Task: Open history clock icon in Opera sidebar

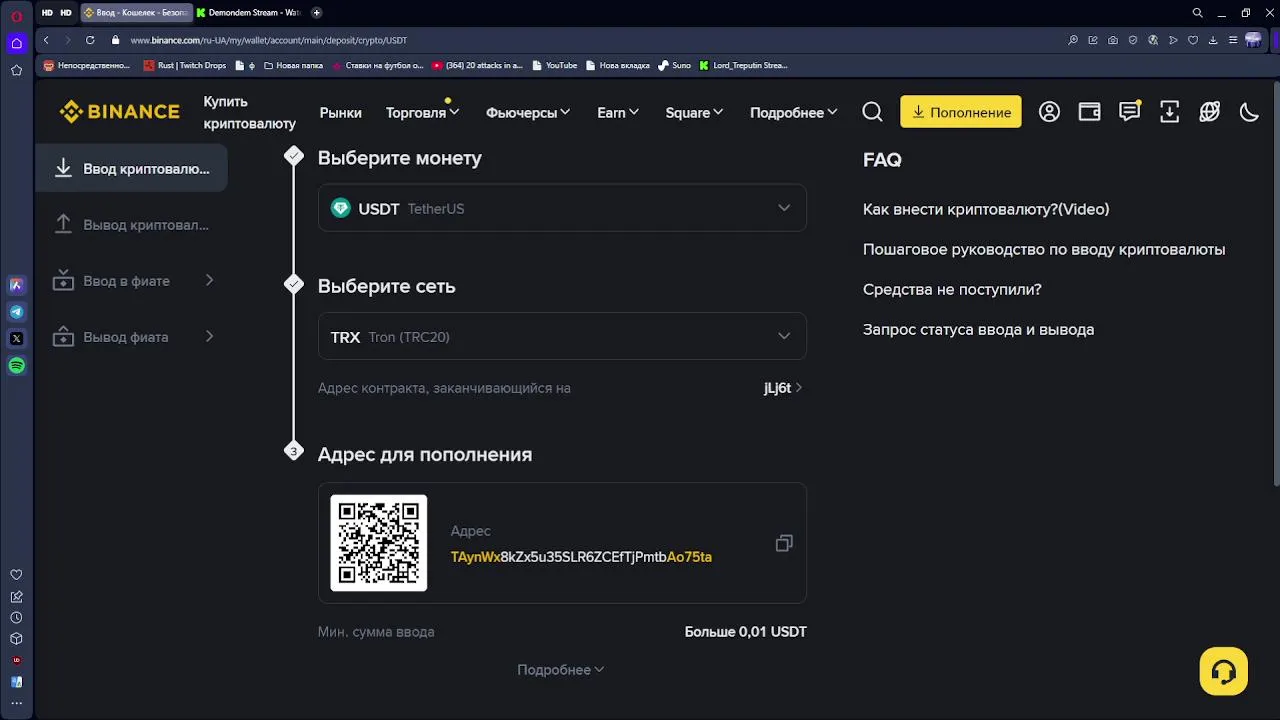Action: click(x=16, y=618)
